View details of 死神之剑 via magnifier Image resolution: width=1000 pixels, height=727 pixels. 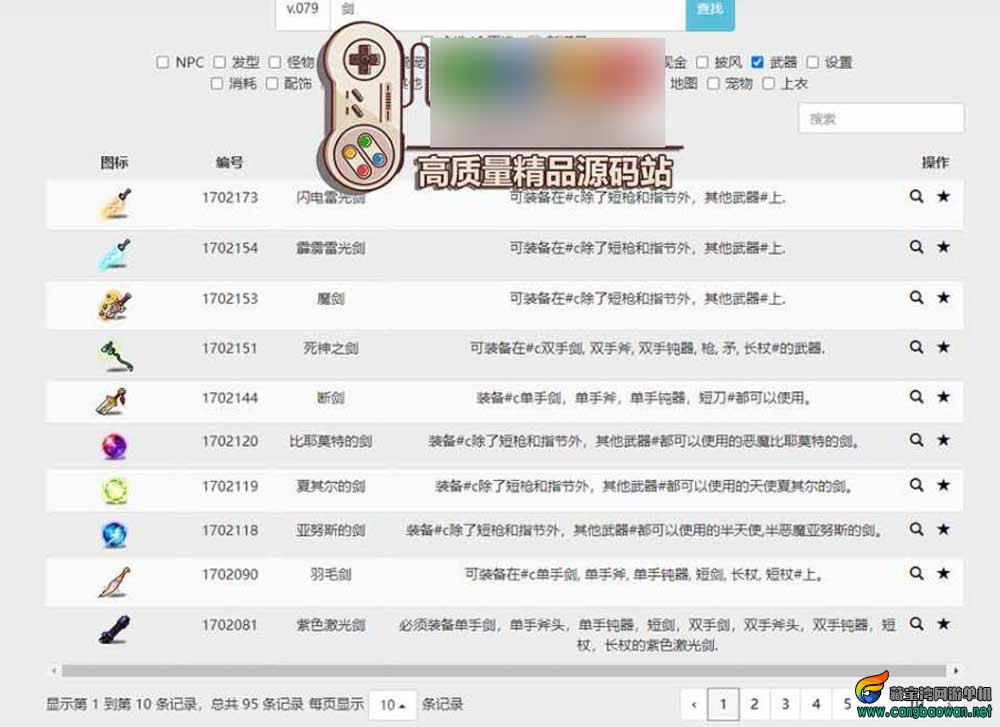tap(916, 348)
